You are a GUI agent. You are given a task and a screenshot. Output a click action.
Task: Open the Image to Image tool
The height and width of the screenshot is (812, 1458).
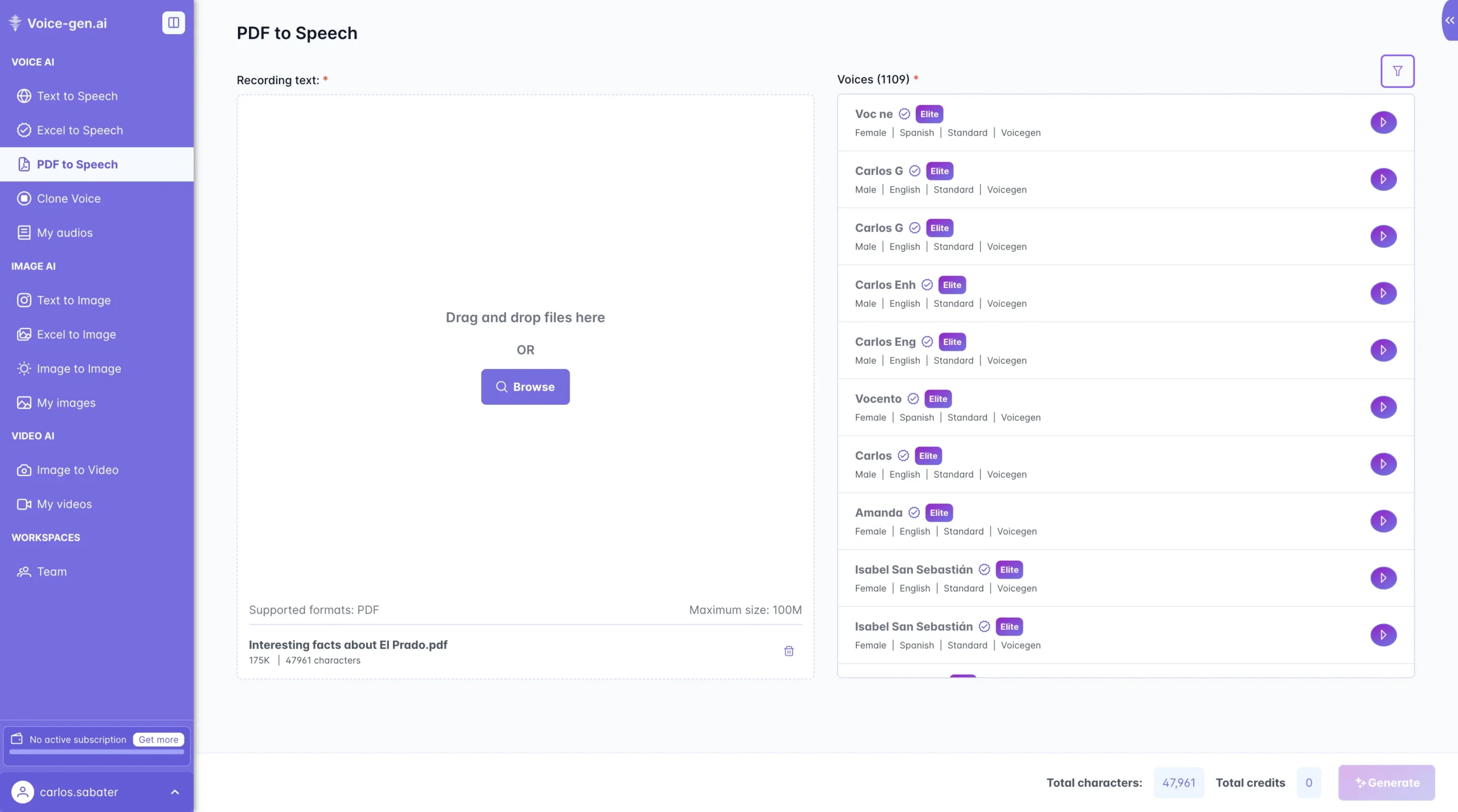tap(79, 368)
